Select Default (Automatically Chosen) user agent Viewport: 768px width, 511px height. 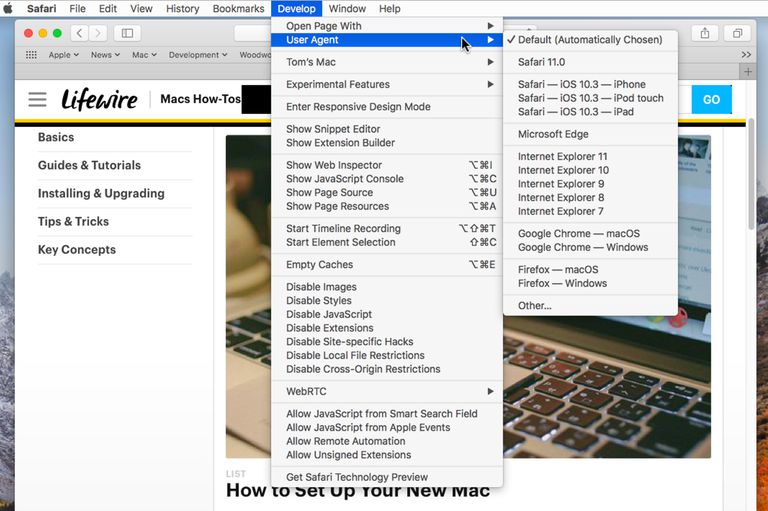coord(590,40)
